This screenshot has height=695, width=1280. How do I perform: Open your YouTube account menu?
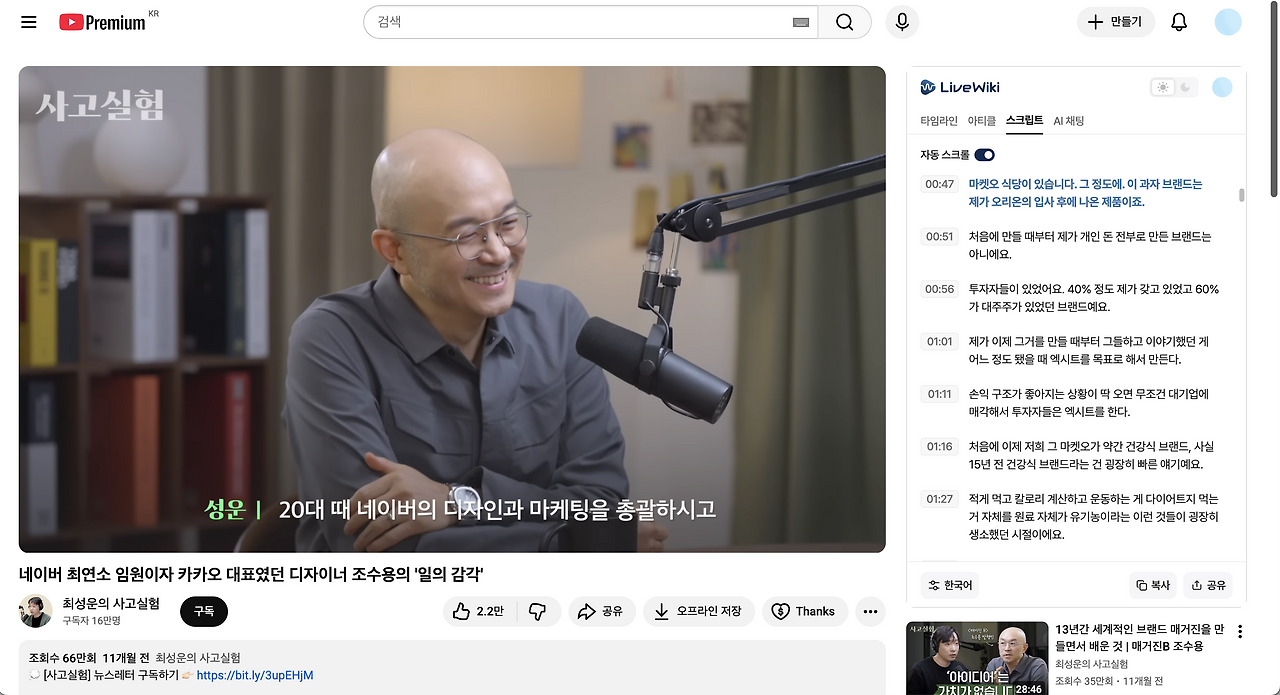1228,22
